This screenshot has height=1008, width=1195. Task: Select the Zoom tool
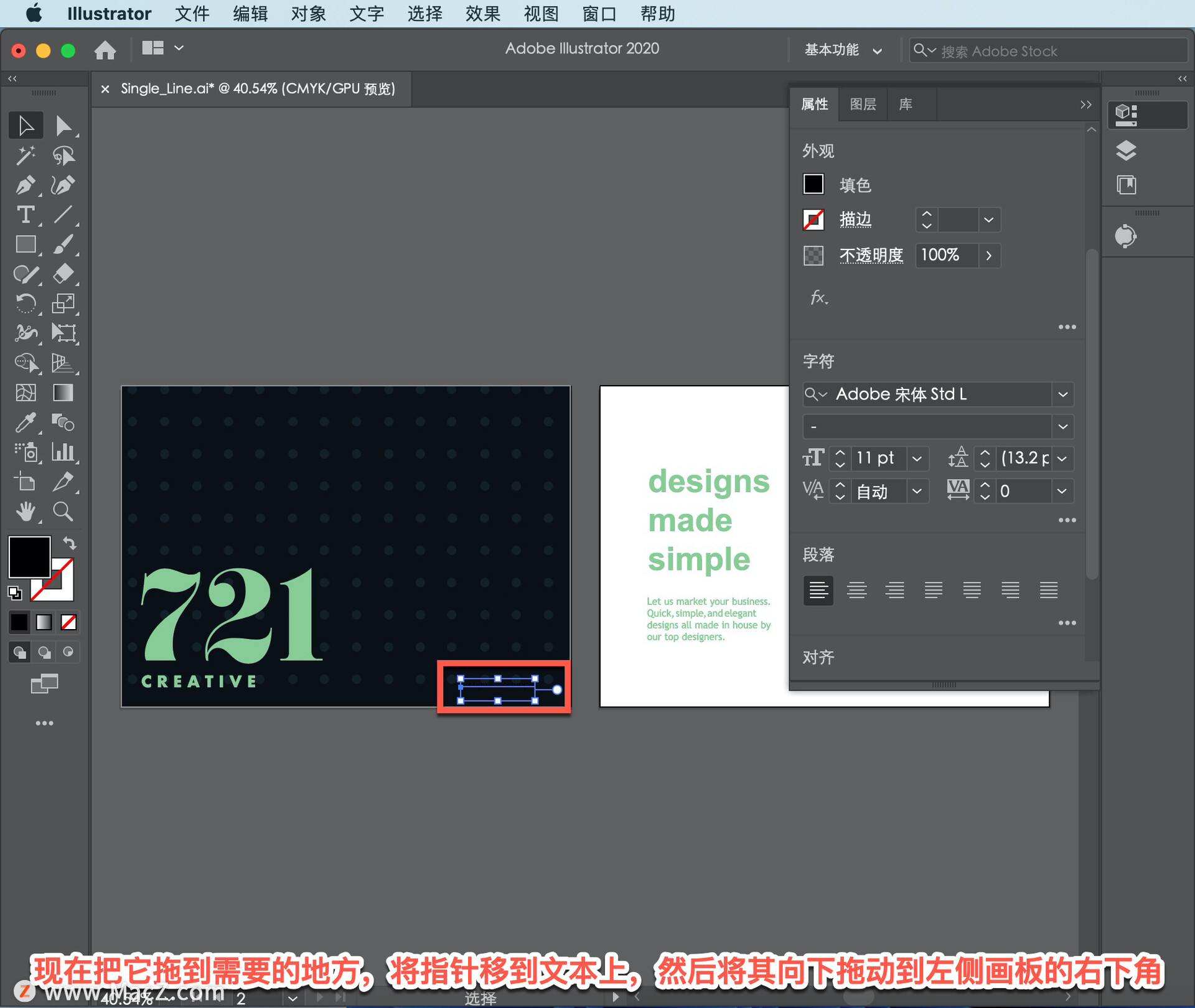click(x=63, y=511)
